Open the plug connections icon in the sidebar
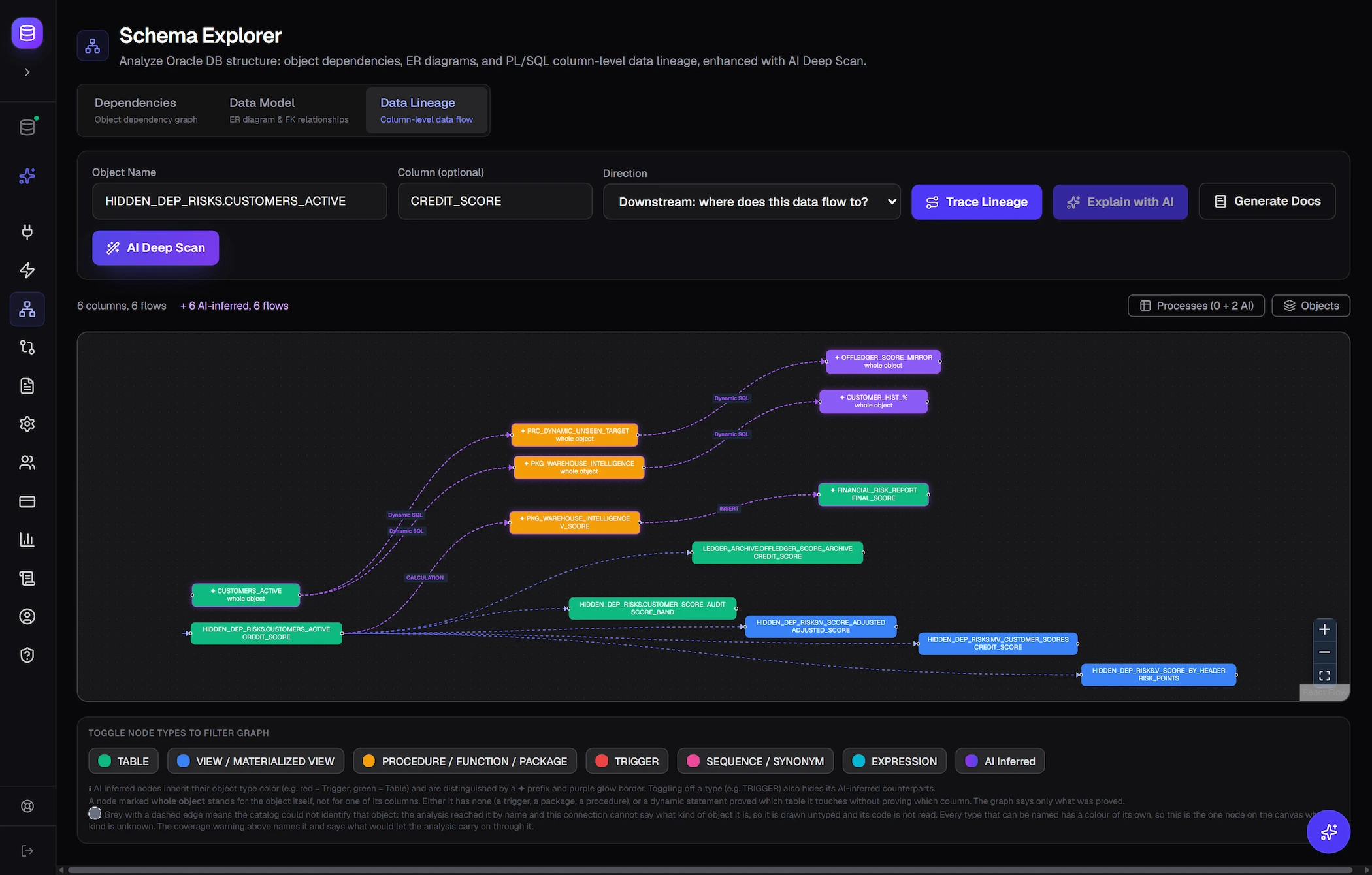 point(27,232)
